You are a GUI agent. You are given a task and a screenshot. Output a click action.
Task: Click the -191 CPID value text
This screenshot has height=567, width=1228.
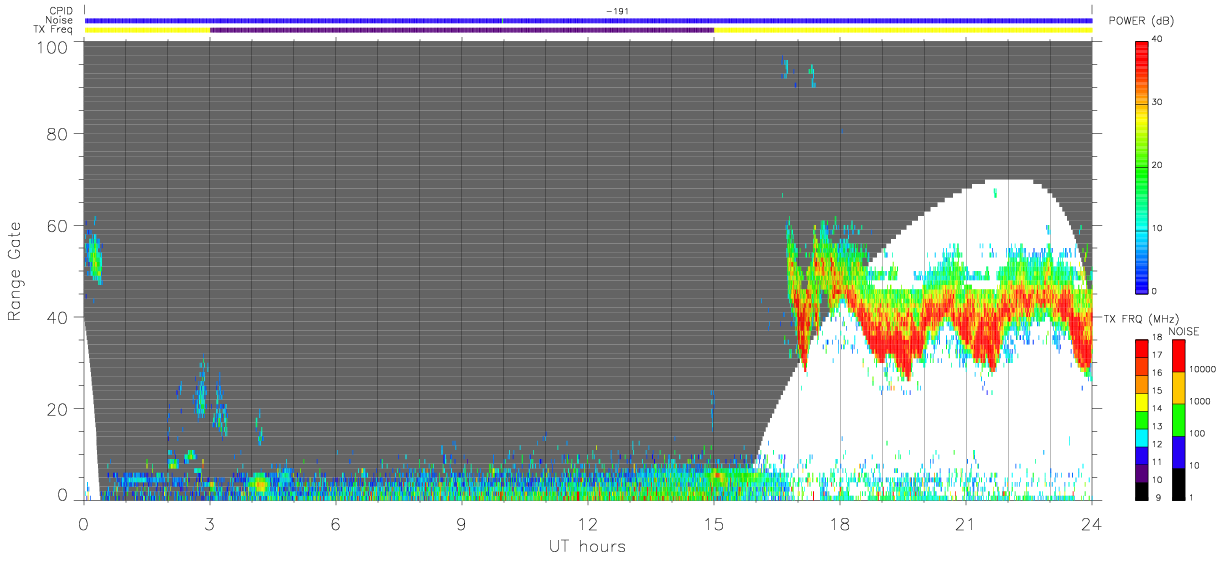point(617,11)
